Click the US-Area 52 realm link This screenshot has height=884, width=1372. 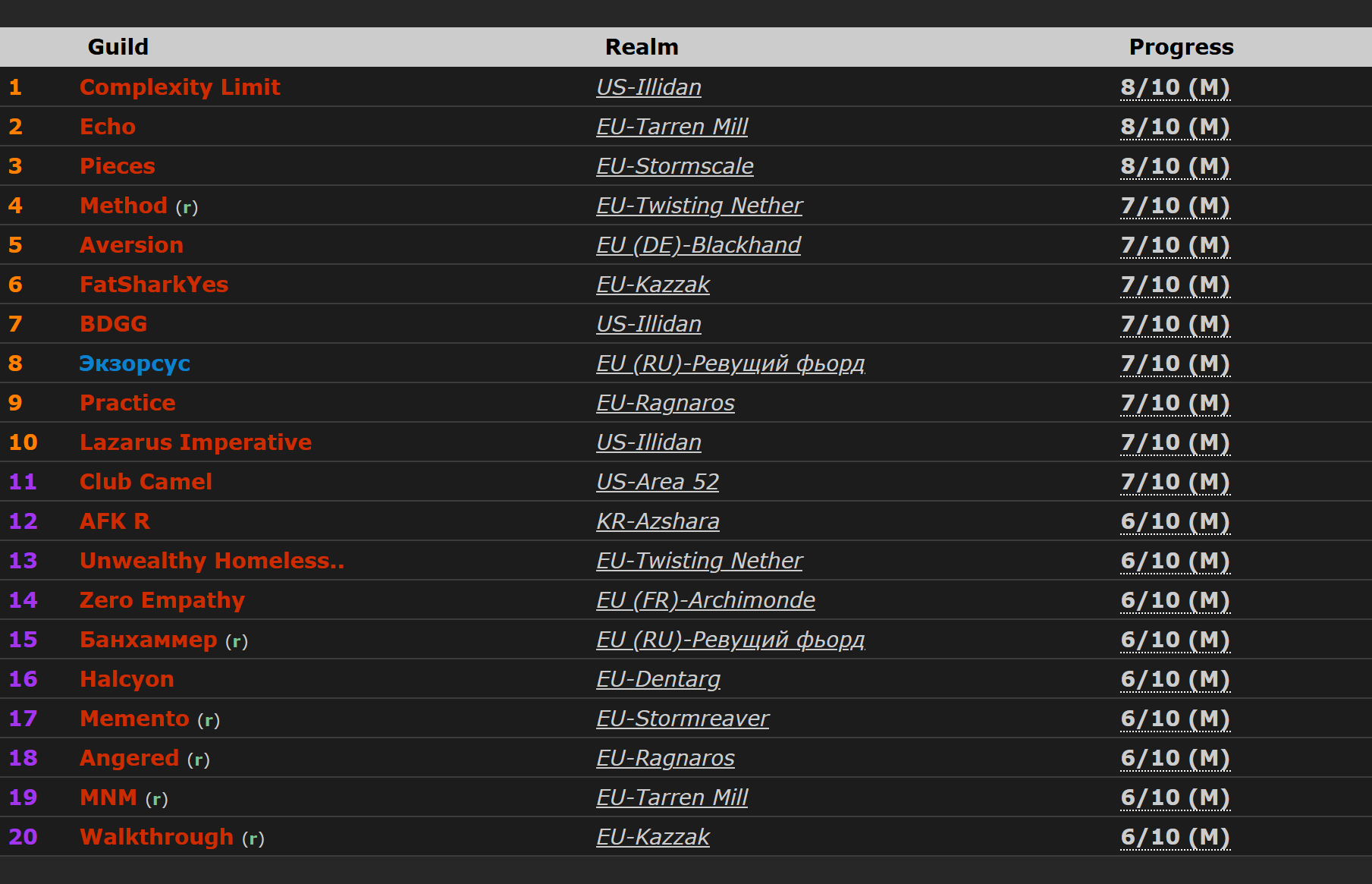coord(658,482)
